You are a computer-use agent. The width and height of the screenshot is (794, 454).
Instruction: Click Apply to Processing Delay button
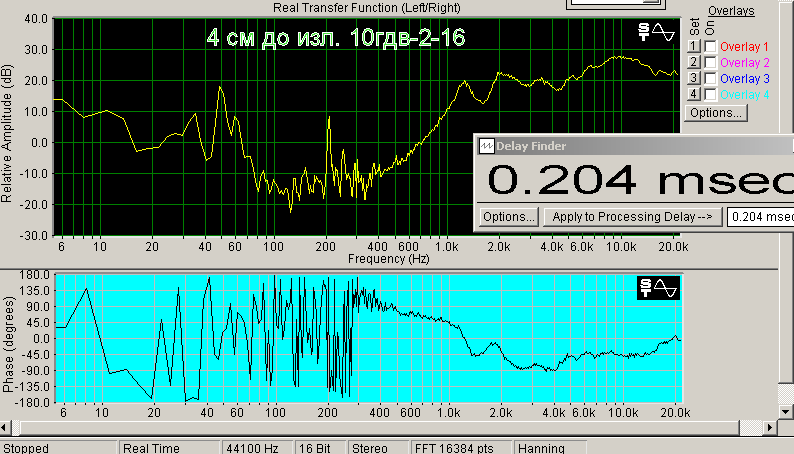(x=632, y=217)
